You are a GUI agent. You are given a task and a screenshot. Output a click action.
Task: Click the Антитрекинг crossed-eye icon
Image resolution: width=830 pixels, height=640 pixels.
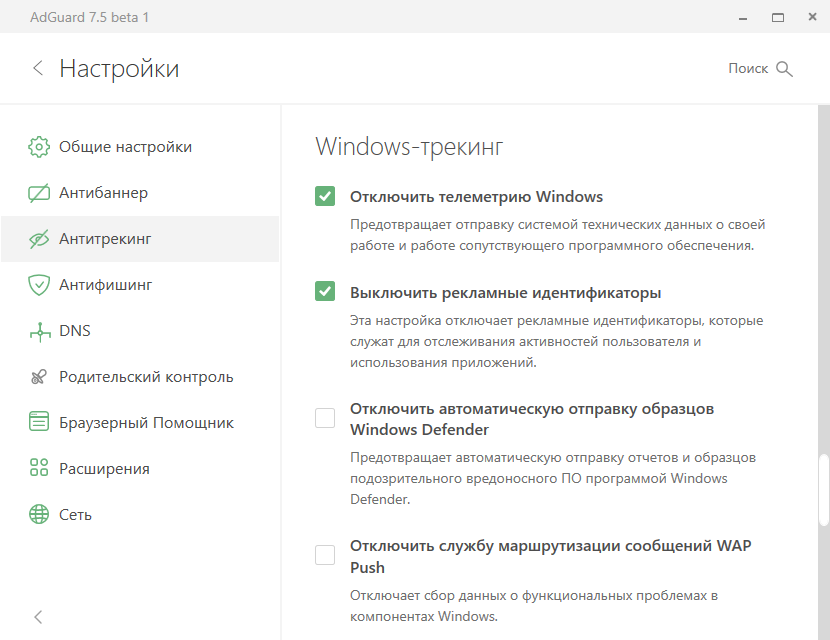pos(39,239)
